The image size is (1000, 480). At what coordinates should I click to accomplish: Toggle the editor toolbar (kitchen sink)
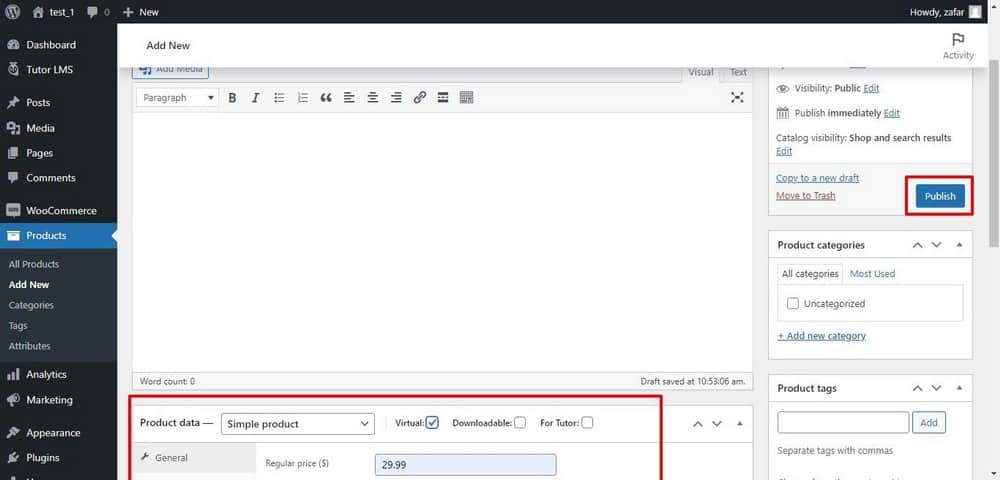[x=466, y=98]
